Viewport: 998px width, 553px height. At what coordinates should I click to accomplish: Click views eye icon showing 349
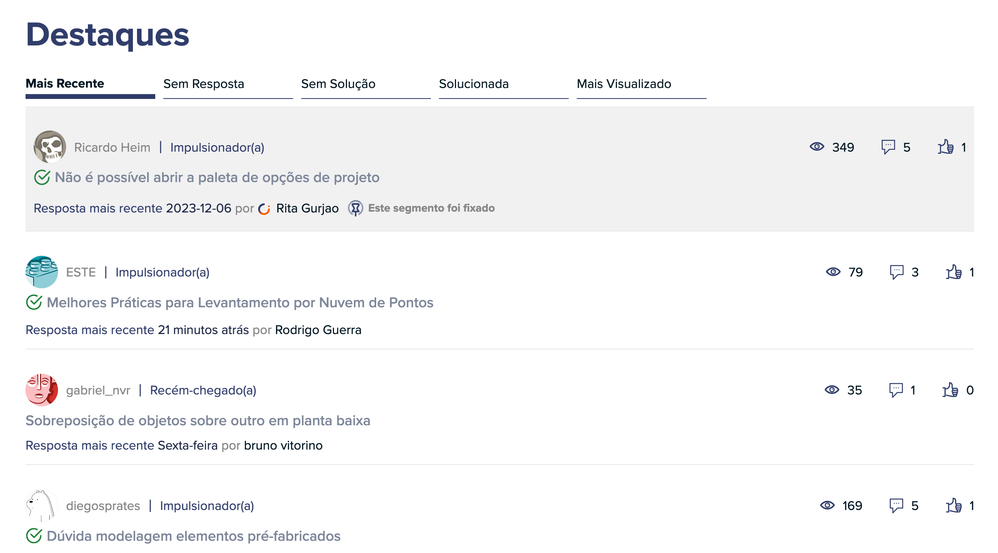tap(817, 147)
